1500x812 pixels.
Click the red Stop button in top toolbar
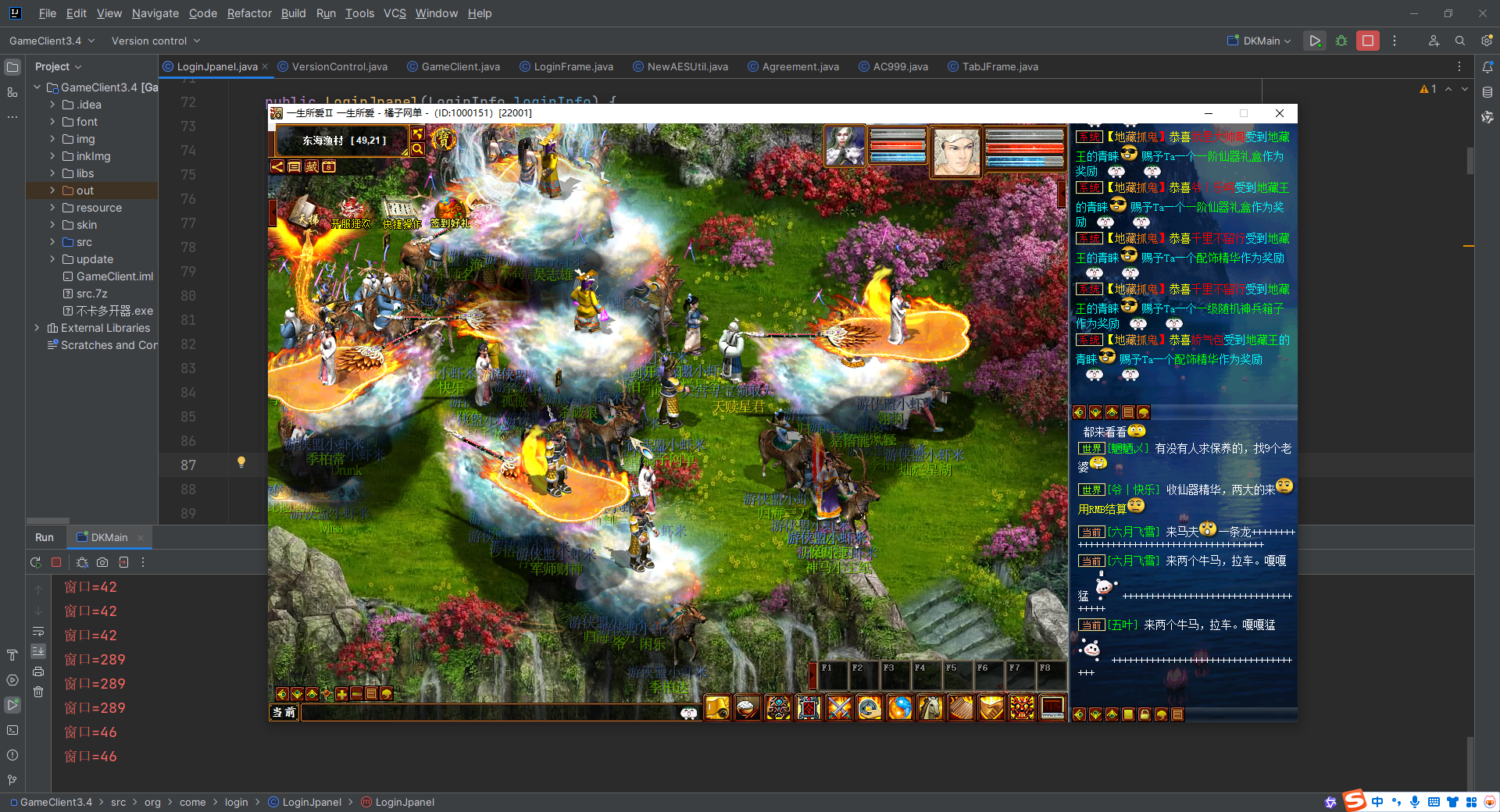(1368, 41)
